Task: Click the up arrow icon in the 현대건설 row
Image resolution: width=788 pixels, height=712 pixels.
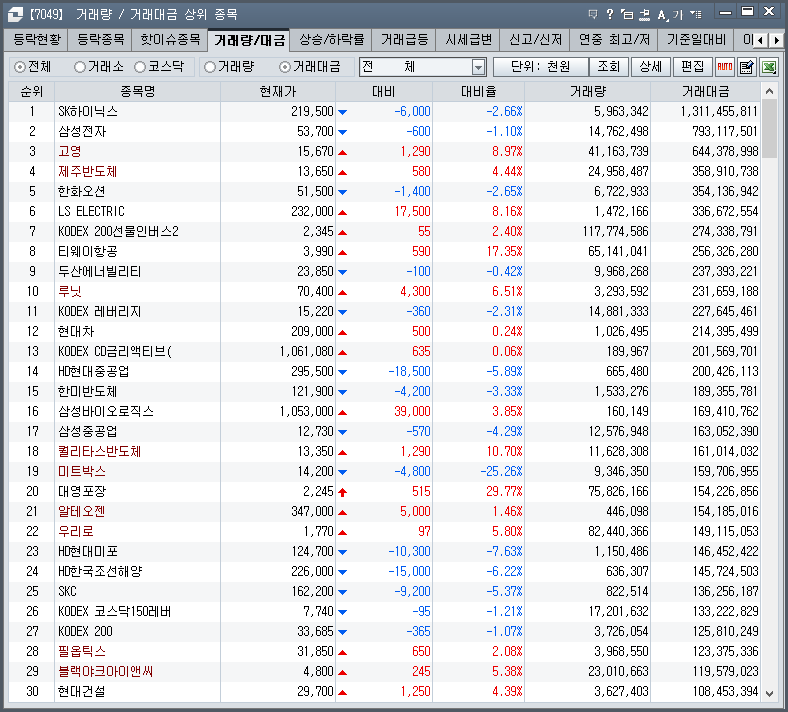Action: (x=343, y=692)
